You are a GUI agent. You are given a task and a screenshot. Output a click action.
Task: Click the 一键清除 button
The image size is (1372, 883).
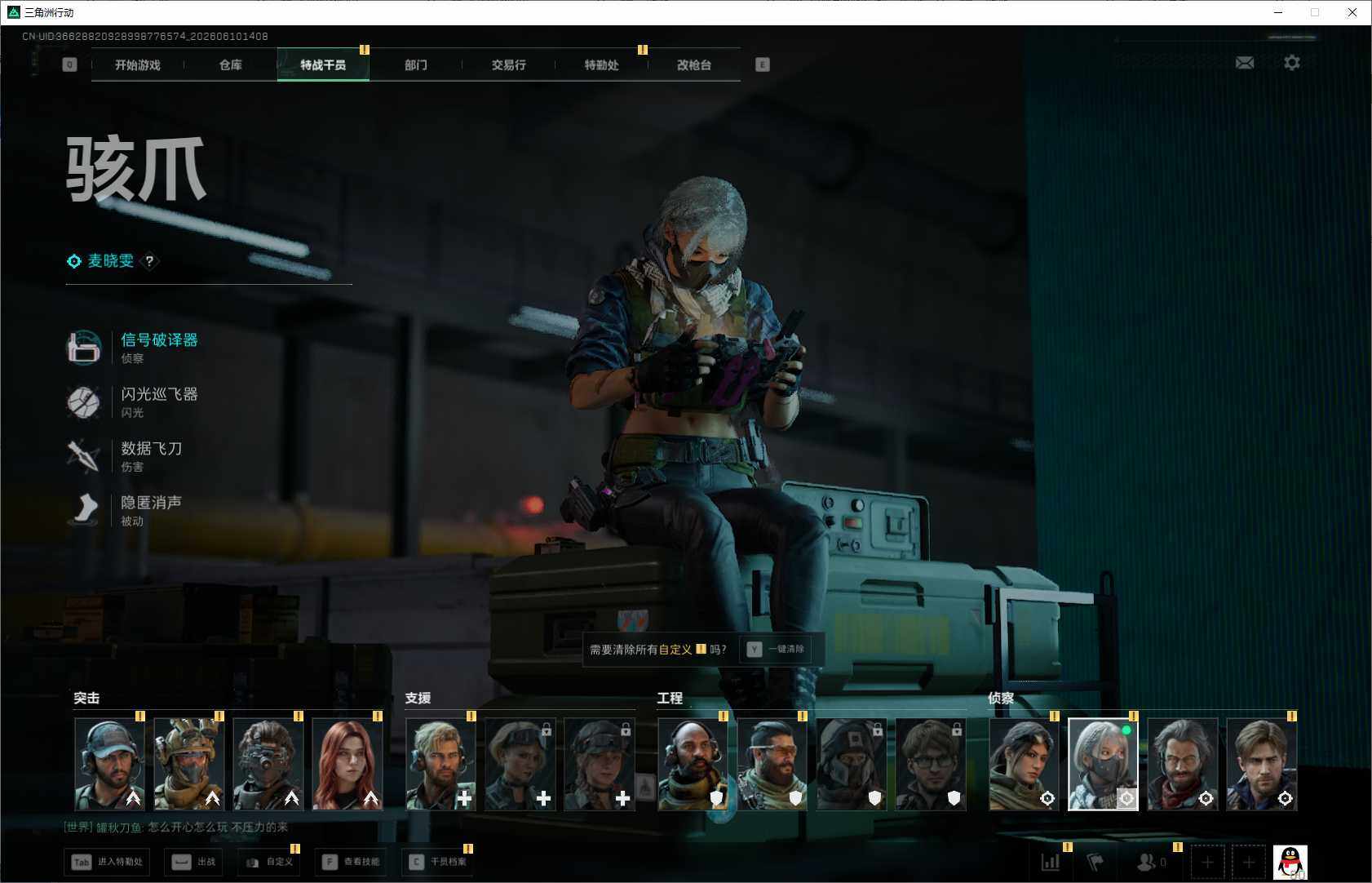coord(776,650)
